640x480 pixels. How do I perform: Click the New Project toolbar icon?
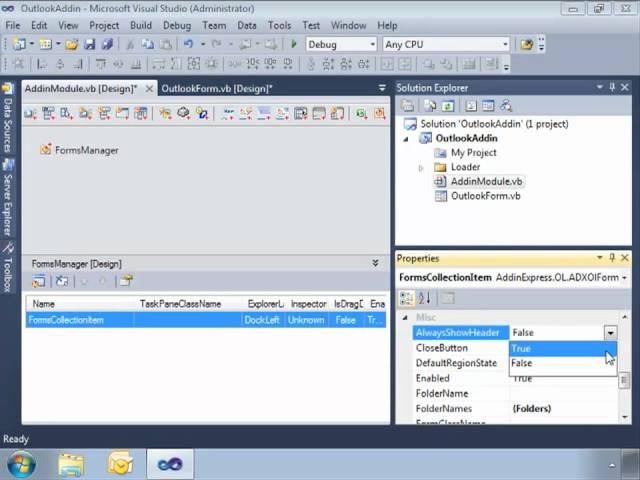tap(19, 44)
